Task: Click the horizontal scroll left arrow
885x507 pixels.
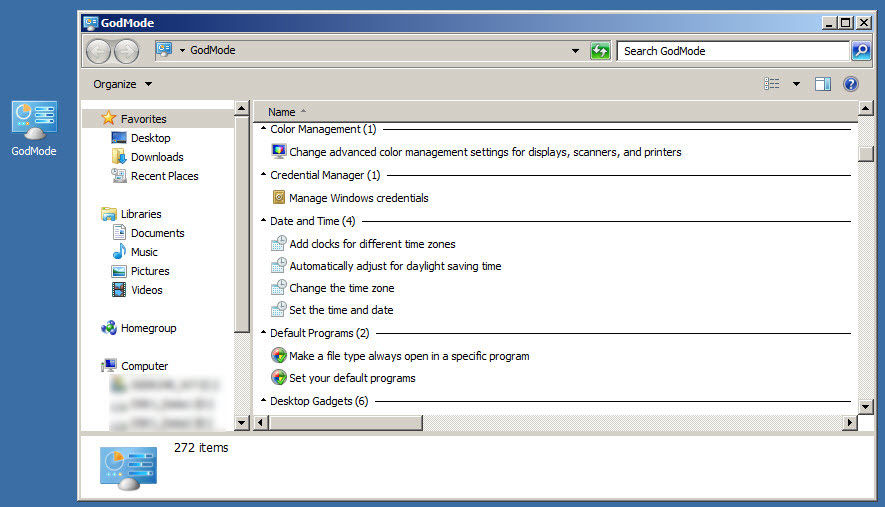Action: click(x=261, y=422)
